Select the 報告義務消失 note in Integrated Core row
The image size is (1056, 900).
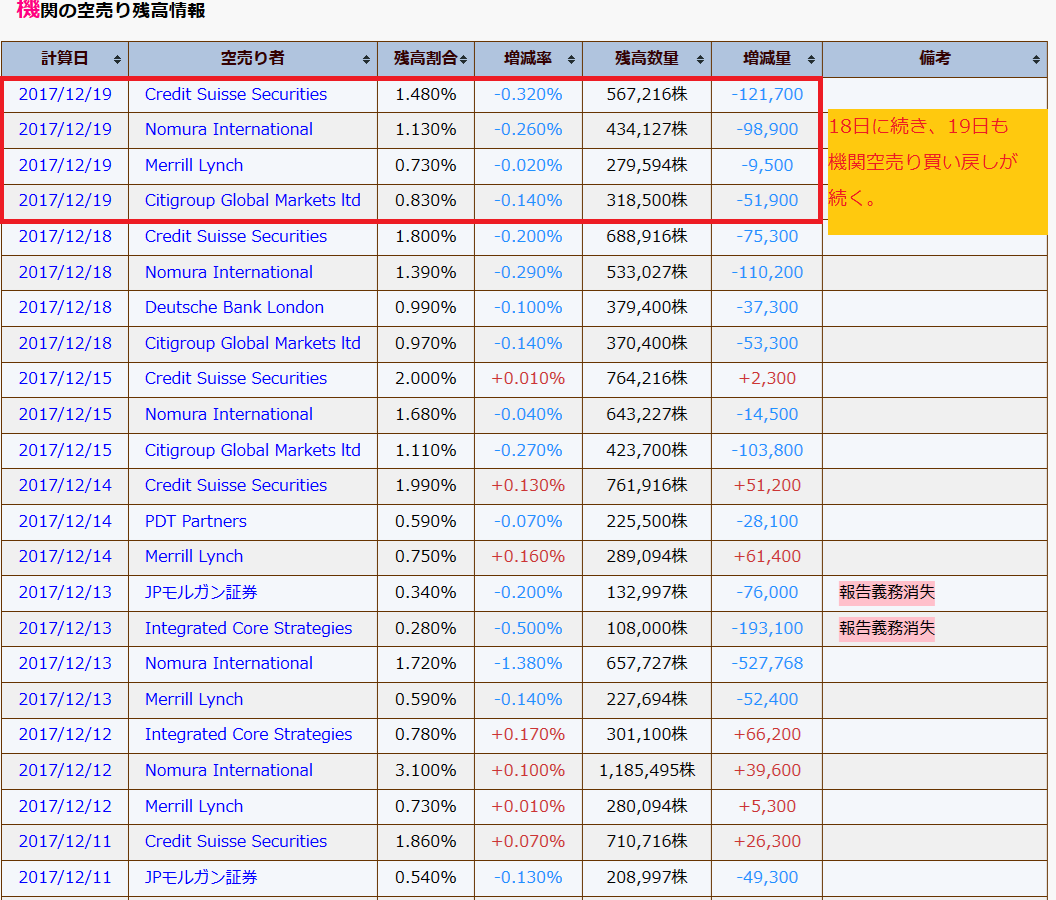(887, 628)
